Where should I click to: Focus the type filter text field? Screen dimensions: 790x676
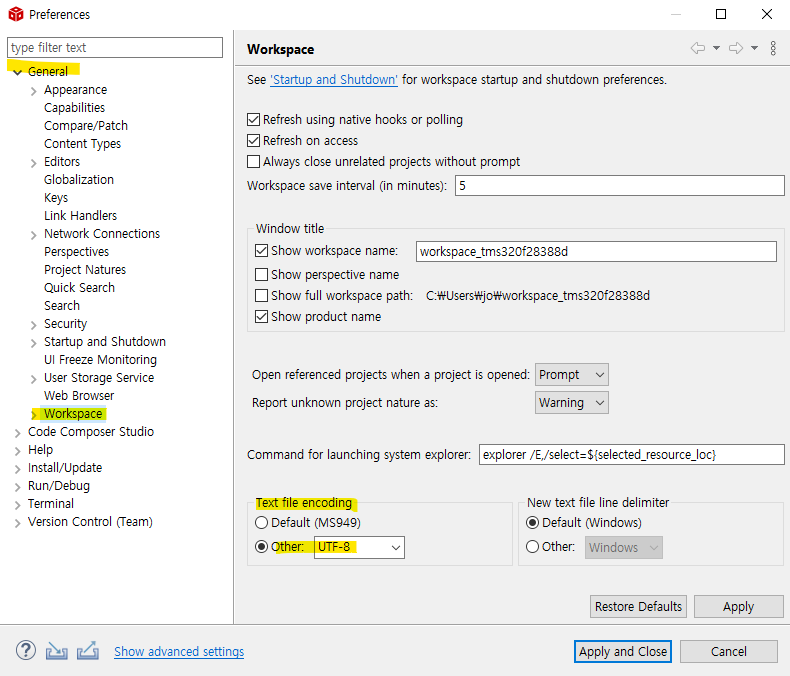point(115,47)
